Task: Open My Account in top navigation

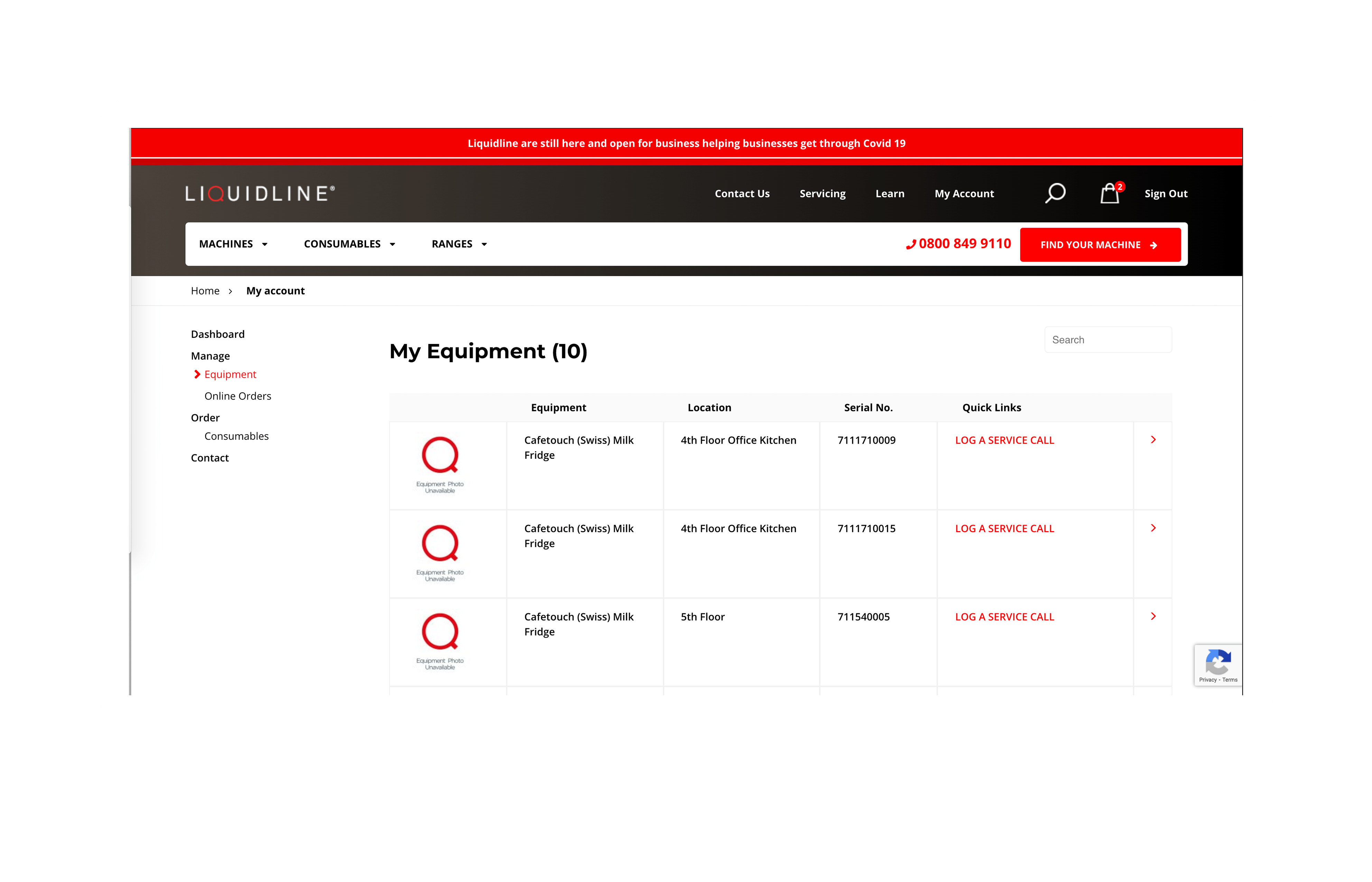Action: point(964,194)
